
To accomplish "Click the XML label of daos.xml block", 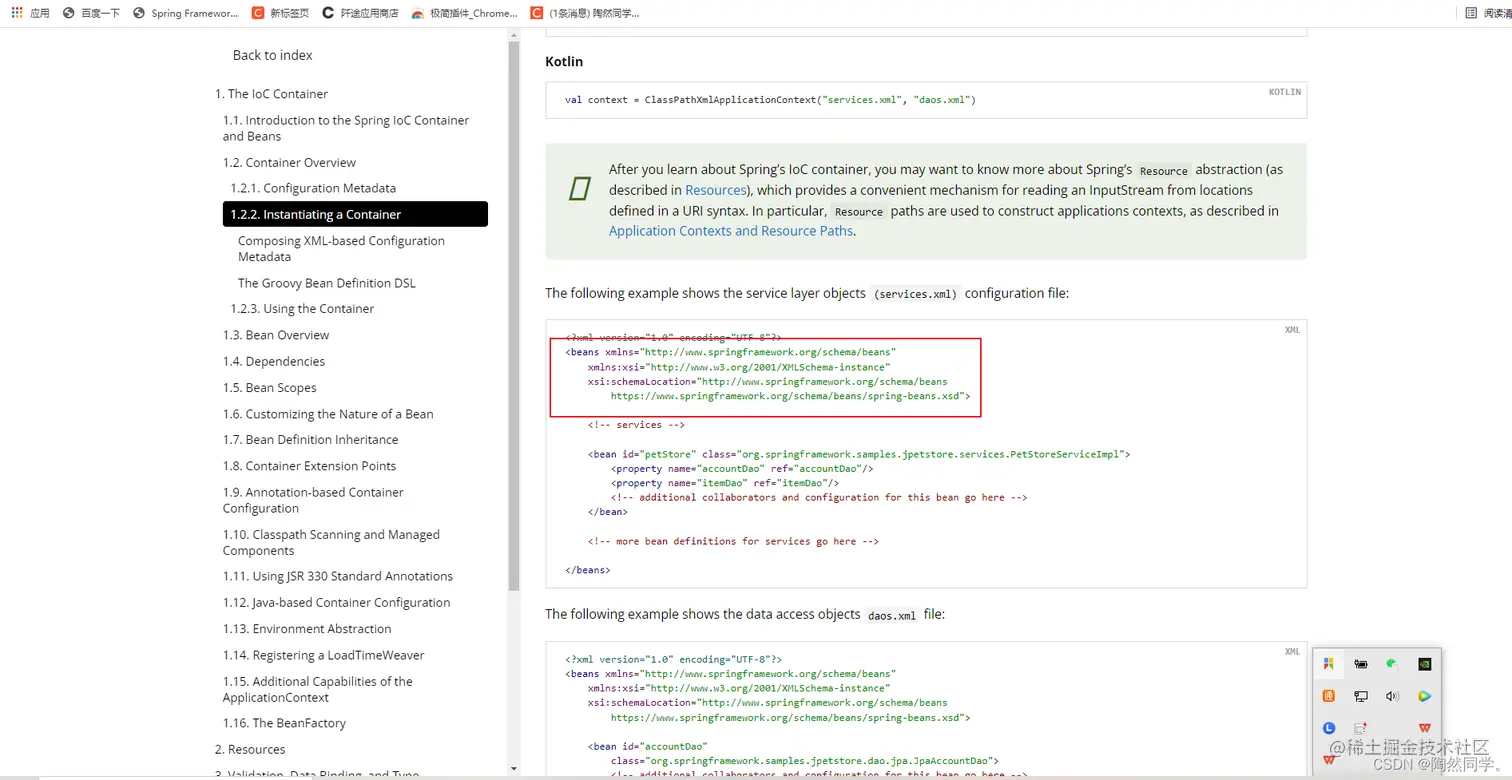I will pyautogui.click(x=1292, y=652).
